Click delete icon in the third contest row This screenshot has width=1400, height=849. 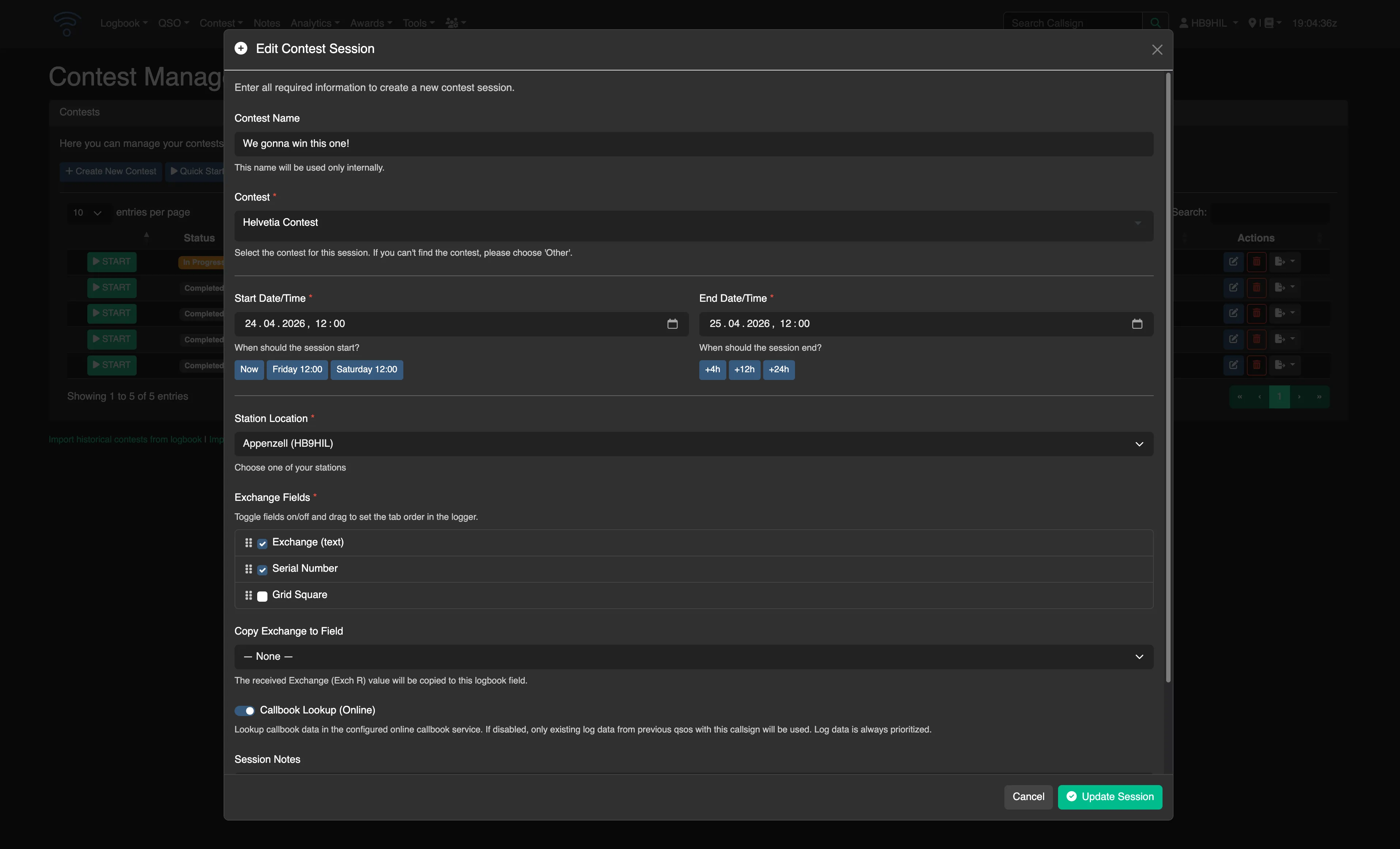tap(1256, 313)
